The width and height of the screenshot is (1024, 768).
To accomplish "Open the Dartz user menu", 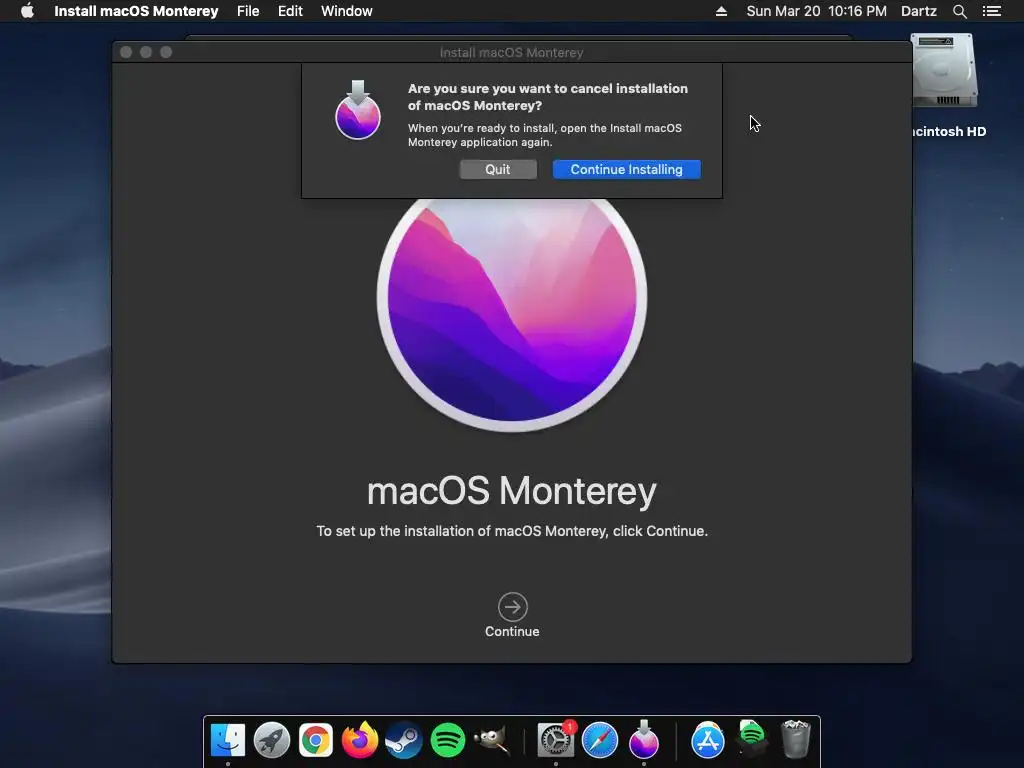I will coord(918,11).
